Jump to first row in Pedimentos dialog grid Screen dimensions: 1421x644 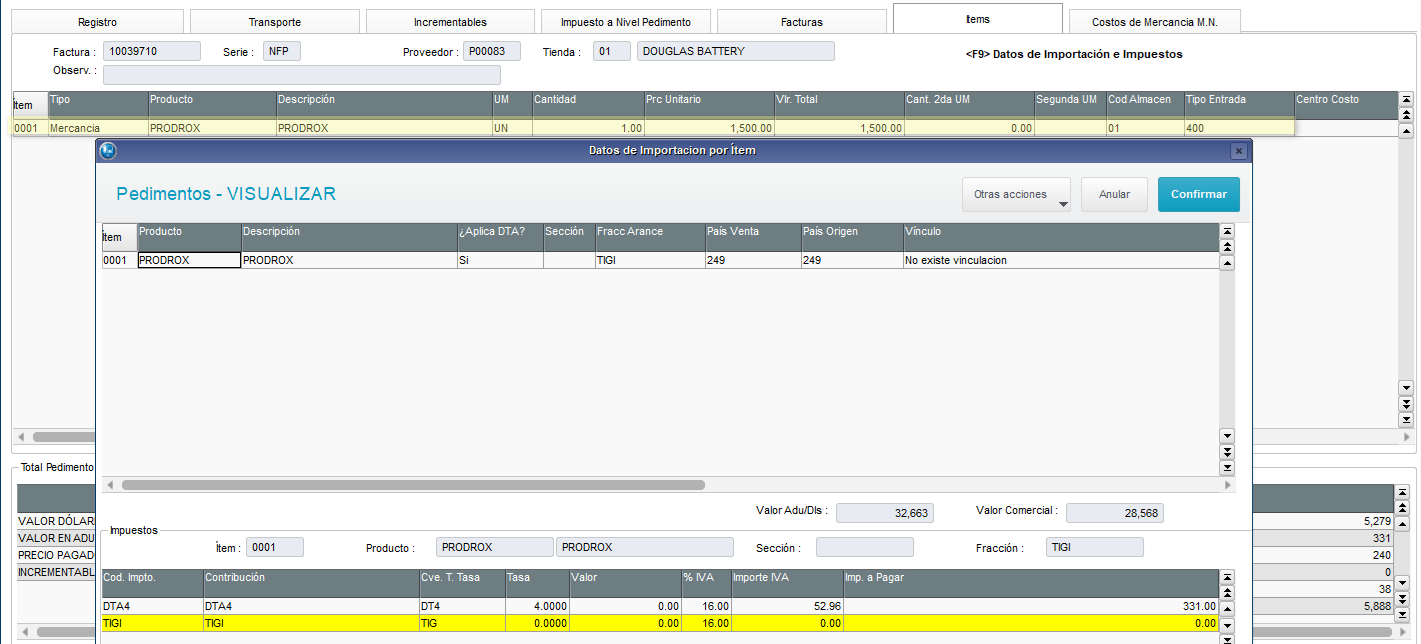coord(1227,231)
